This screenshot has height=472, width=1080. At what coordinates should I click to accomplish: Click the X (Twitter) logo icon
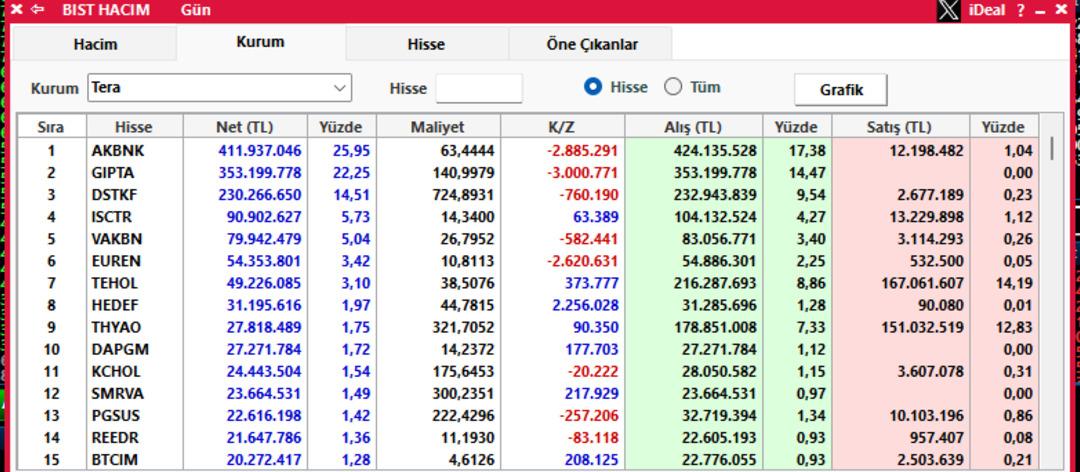pyautogui.click(x=948, y=10)
